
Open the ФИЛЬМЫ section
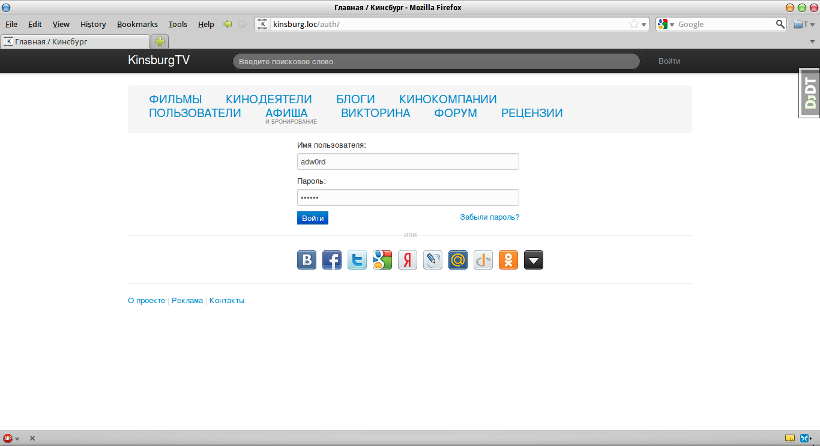[x=175, y=99]
